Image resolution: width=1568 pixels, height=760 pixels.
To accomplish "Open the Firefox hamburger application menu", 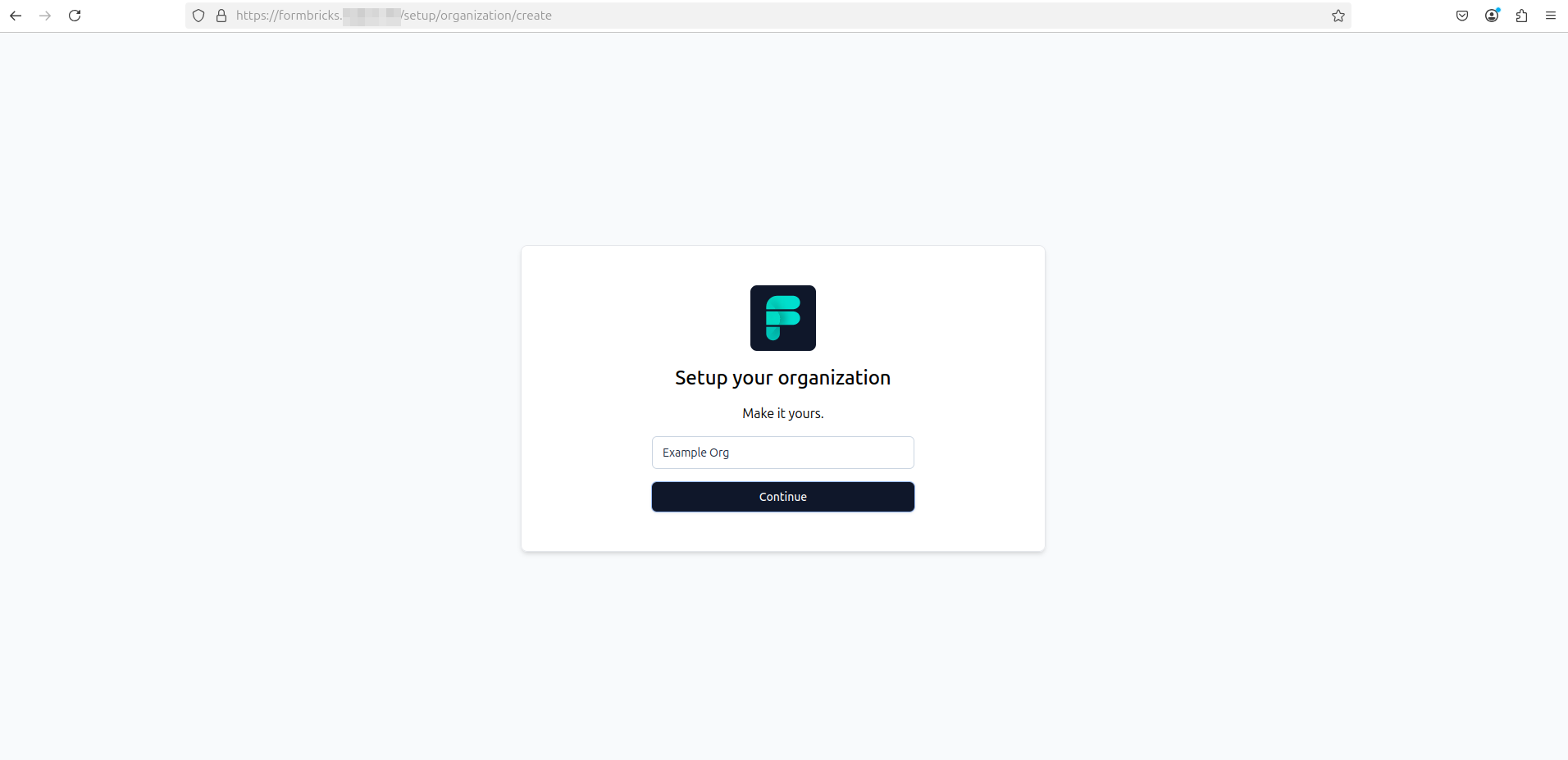I will (1550, 16).
